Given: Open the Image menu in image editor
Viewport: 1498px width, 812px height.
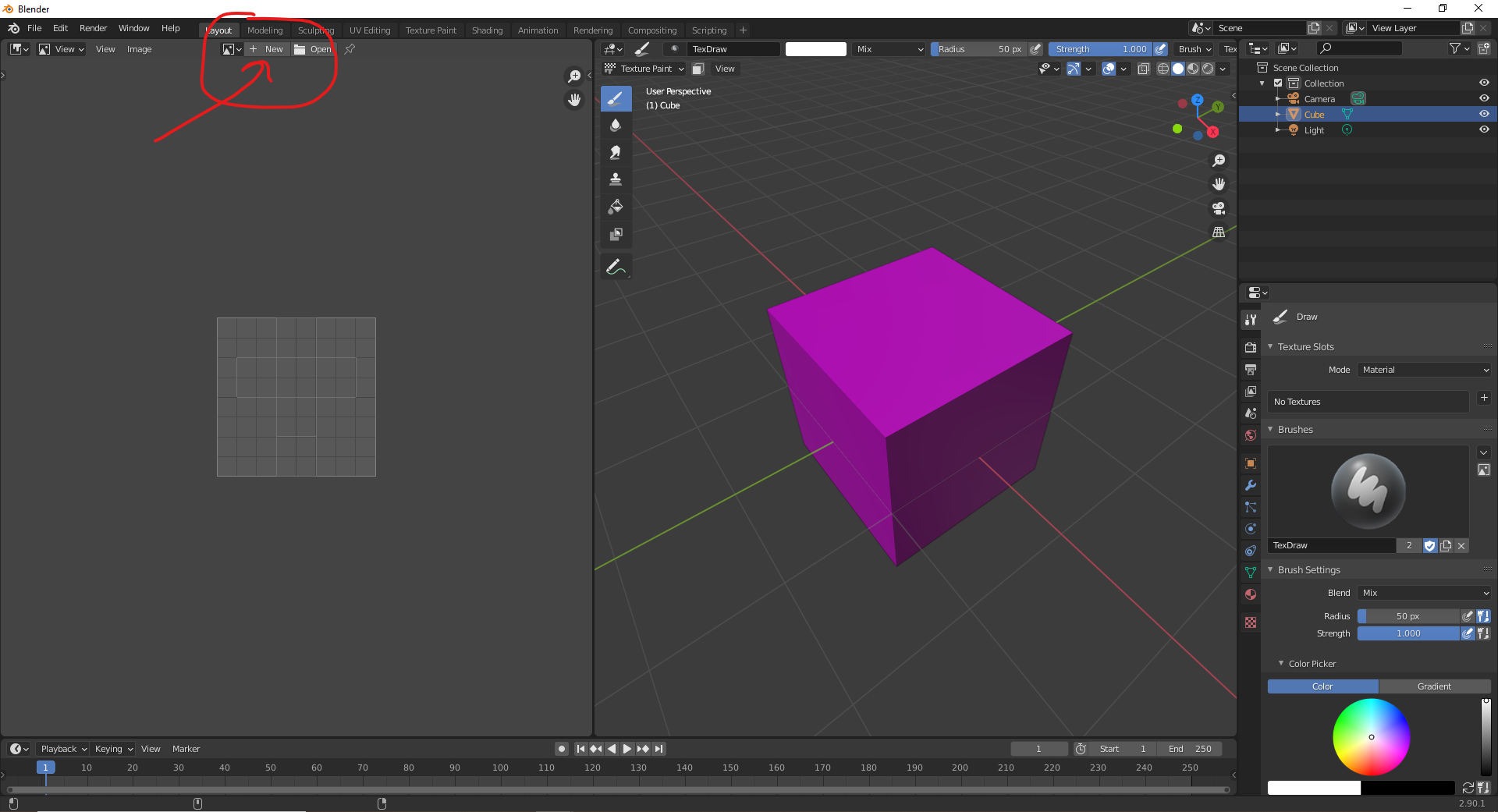Looking at the screenshot, I should pyautogui.click(x=139, y=49).
